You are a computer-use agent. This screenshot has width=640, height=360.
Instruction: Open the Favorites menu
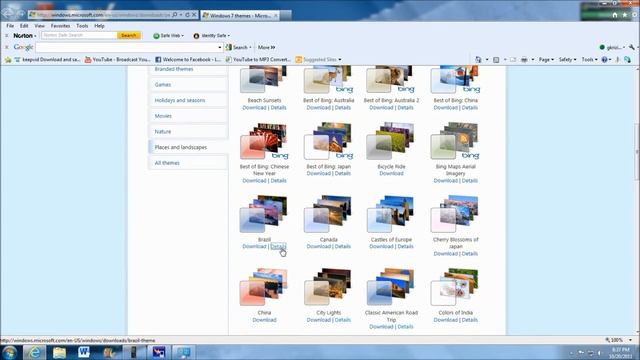(60, 26)
